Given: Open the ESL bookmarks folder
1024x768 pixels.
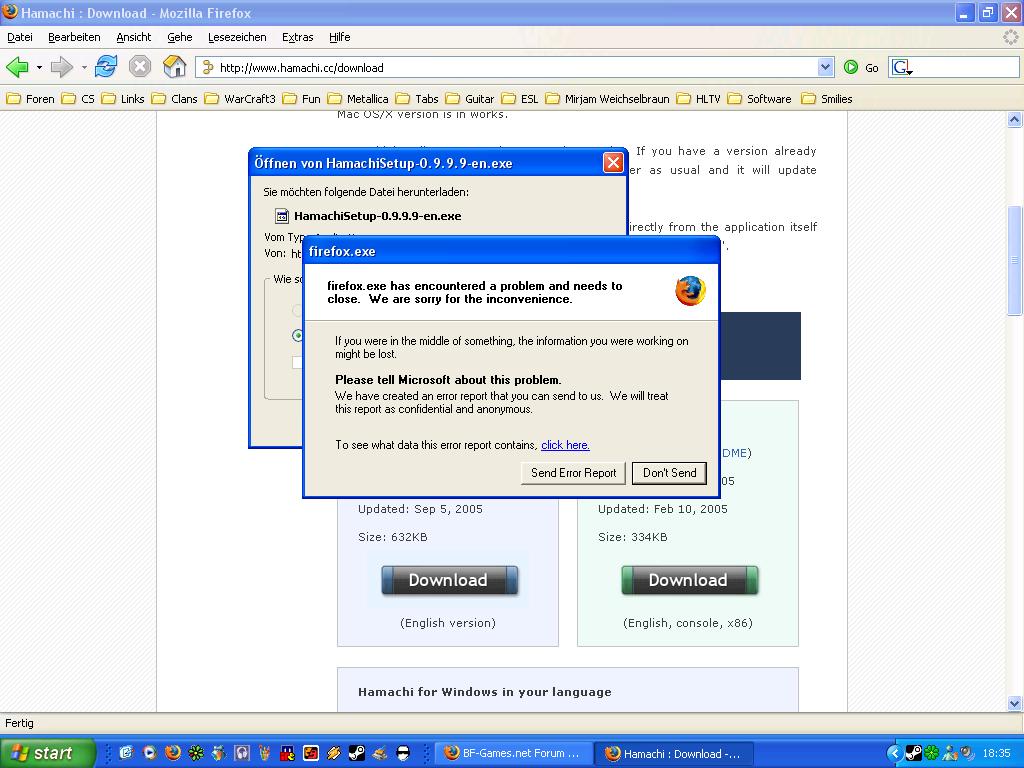Looking at the screenshot, I should click(520, 99).
